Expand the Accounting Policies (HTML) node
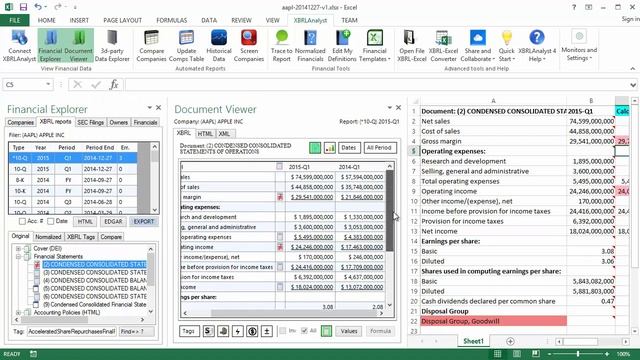 (18, 313)
